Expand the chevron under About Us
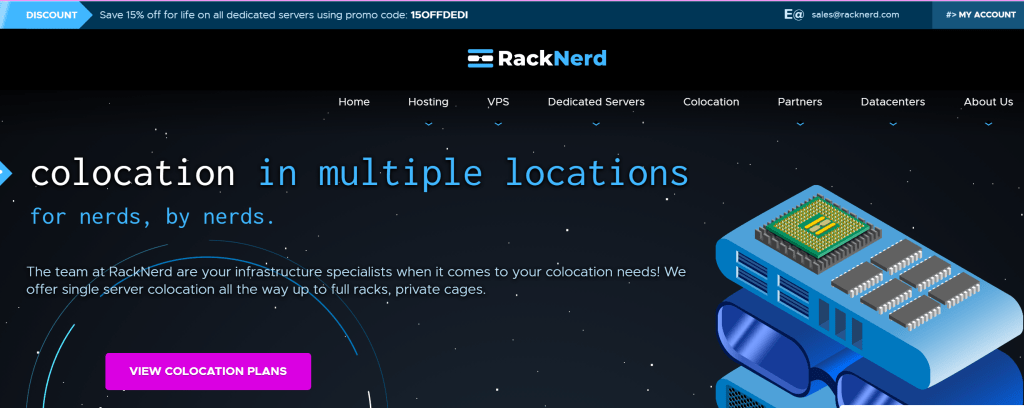The width and height of the screenshot is (1024, 408). pos(988,123)
